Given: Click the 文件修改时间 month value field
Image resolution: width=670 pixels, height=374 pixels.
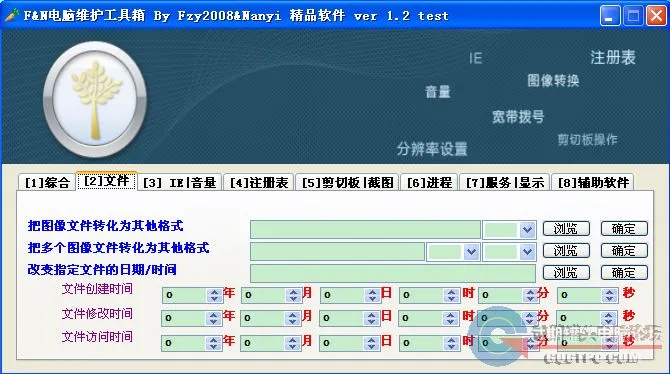Looking at the screenshot, I should (263, 318).
